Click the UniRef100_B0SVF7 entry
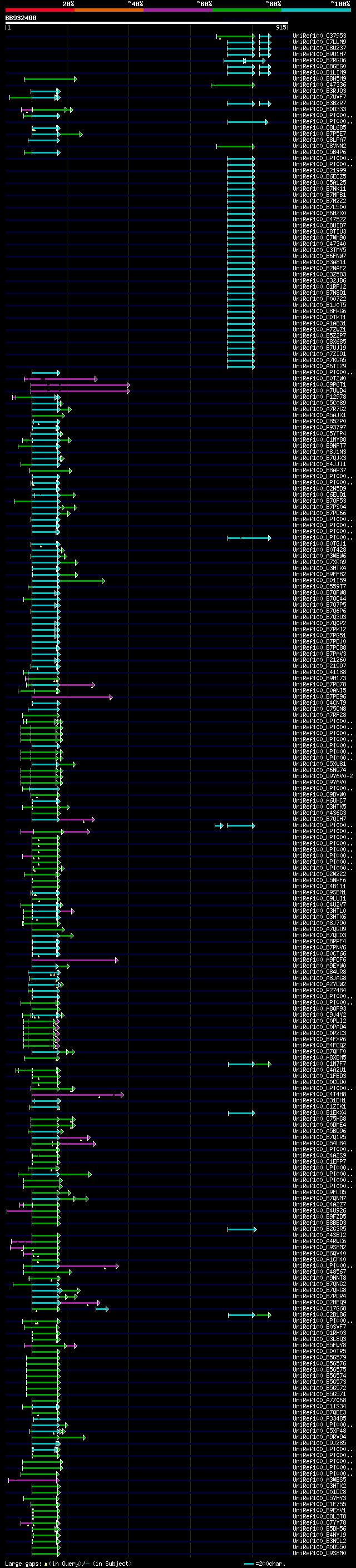The width and height of the screenshot is (356, 1568). coord(319,1327)
